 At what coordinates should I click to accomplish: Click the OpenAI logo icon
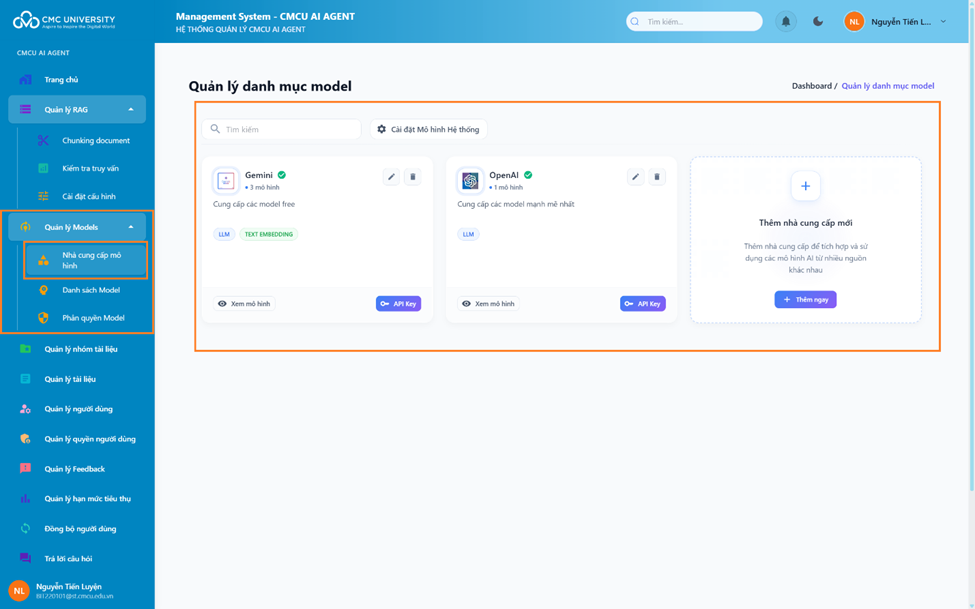470,181
